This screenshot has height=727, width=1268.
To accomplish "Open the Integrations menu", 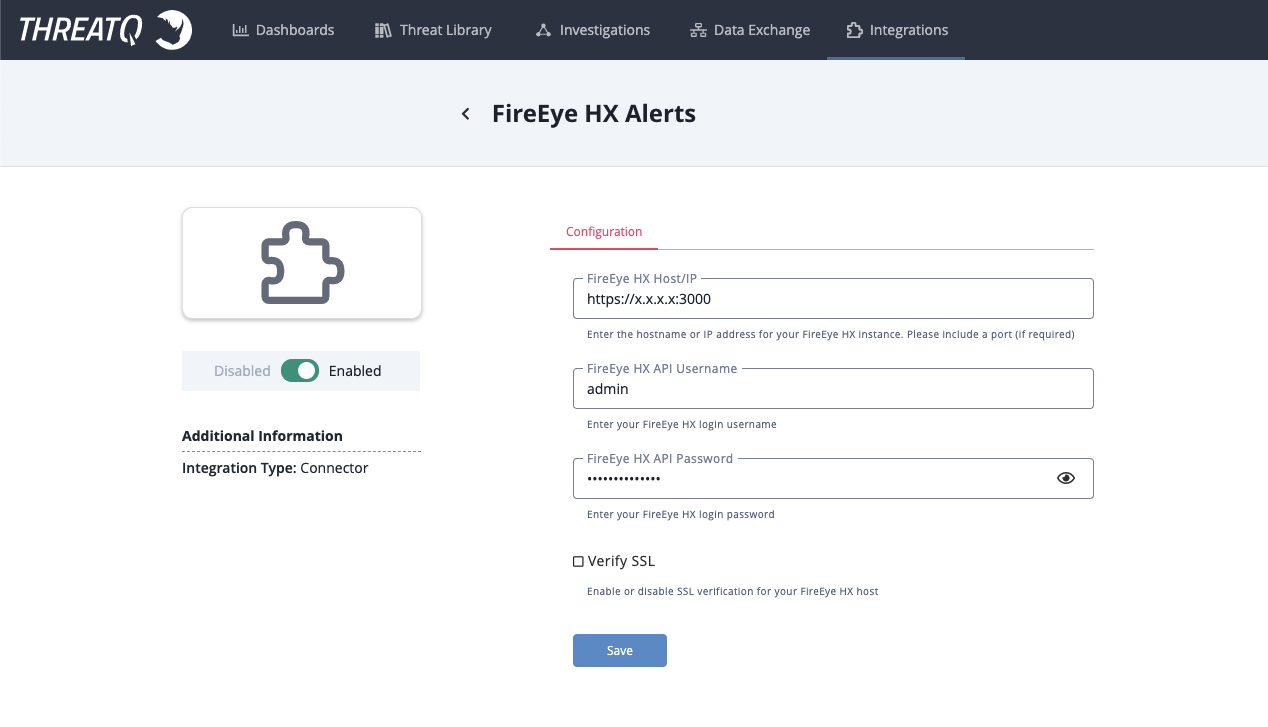I will coord(896,30).
